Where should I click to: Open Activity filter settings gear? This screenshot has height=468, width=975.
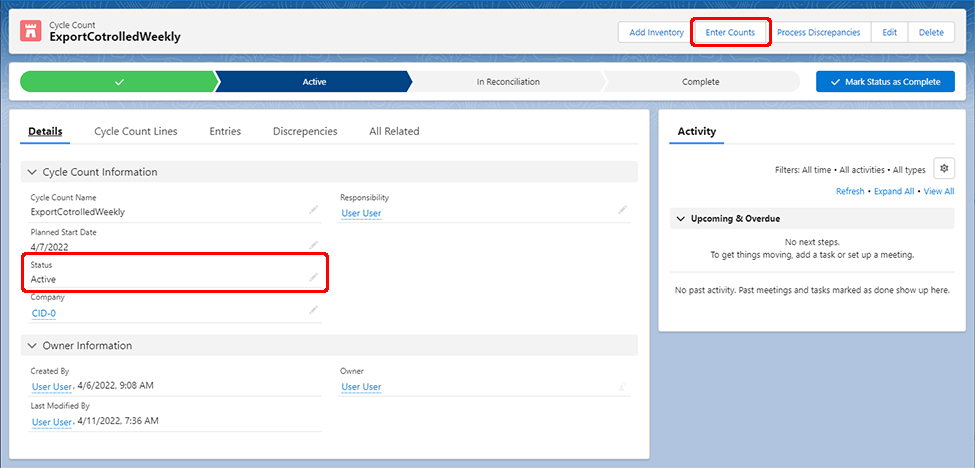click(943, 168)
